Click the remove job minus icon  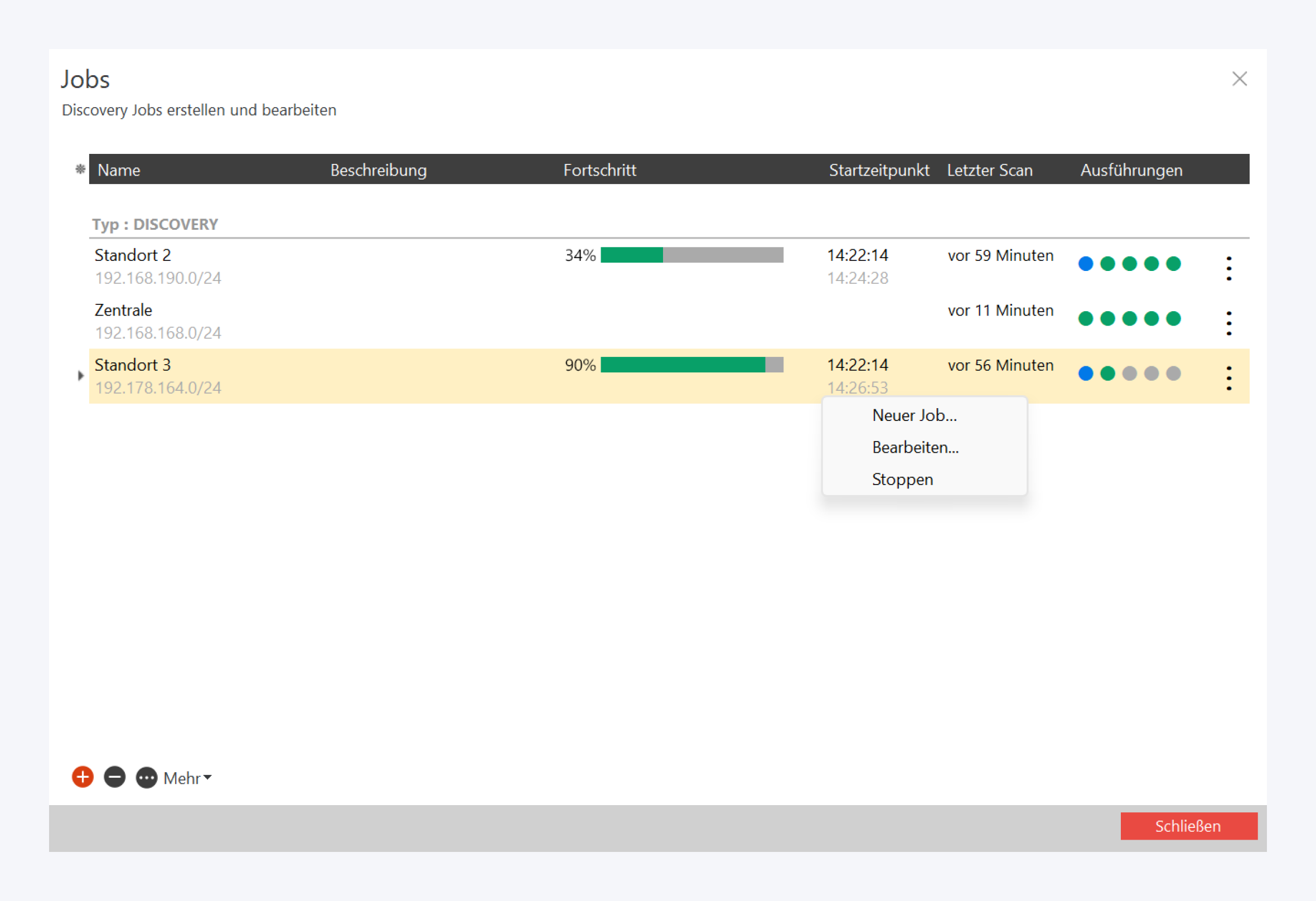(114, 777)
